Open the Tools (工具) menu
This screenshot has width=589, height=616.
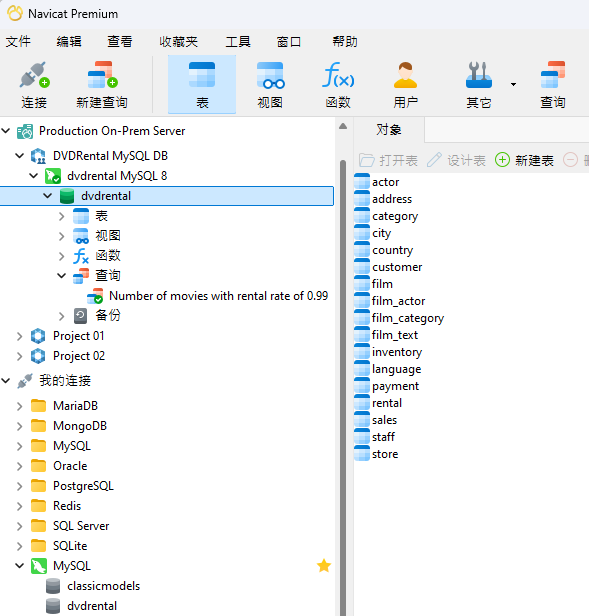(x=238, y=41)
